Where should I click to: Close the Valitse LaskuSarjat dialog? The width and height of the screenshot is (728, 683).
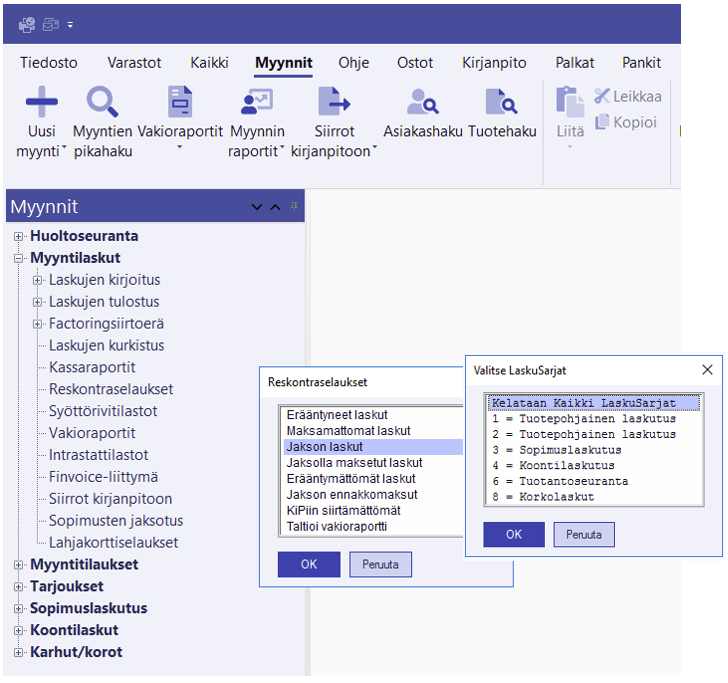tap(707, 370)
